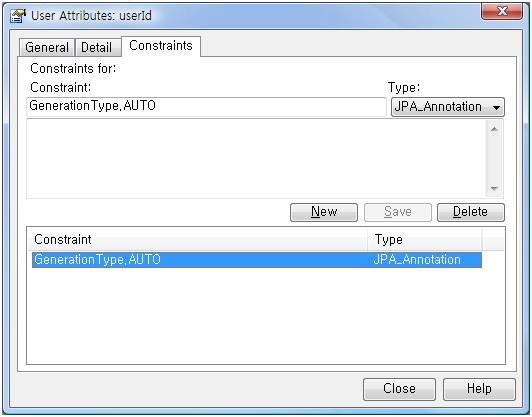Viewport: 532px width, 417px height.
Task: Click the User Attributes dialog title icon
Action: (18, 16)
